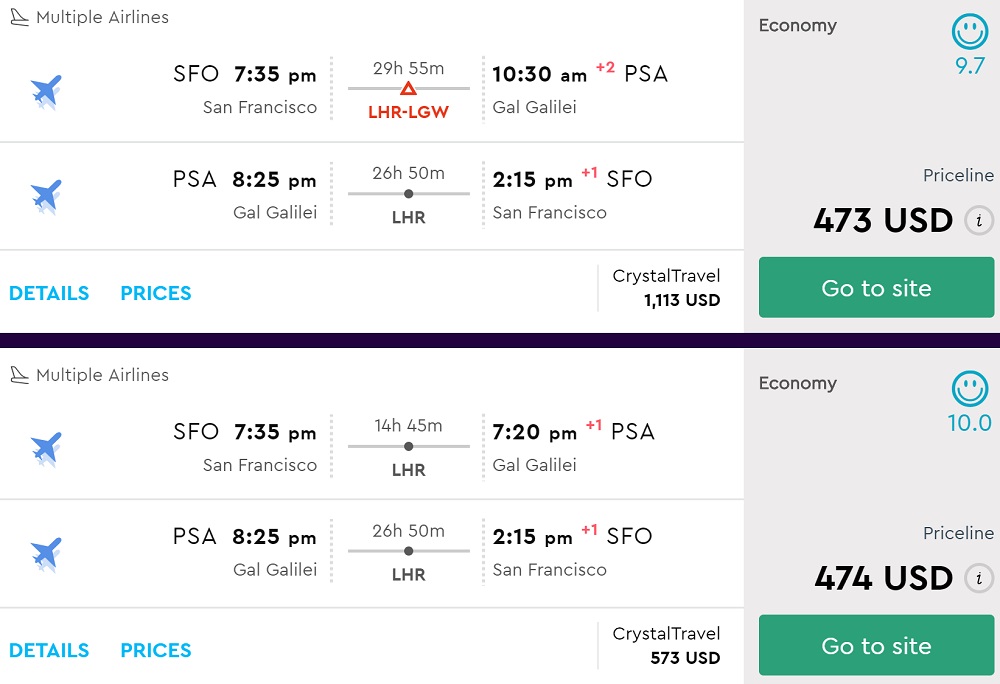Image resolution: width=1000 pixels, height=684 pixels.
Task: Click plane icon for 29h 55m outbound flight
Action: 46,90
